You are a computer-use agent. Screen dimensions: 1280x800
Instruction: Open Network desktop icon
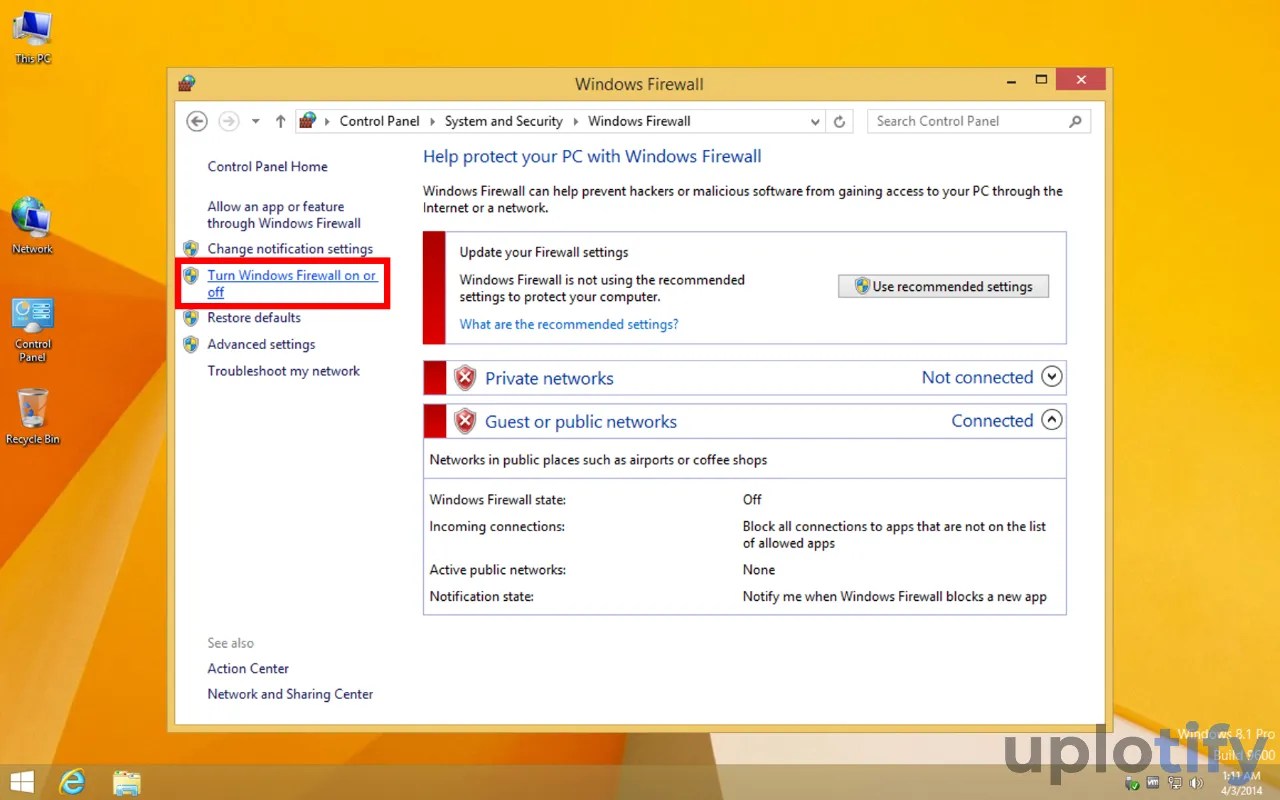pos(32,225)
